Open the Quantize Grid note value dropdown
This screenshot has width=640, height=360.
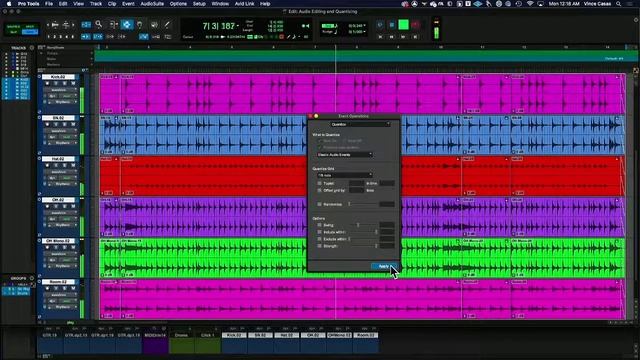pos(344,175)
